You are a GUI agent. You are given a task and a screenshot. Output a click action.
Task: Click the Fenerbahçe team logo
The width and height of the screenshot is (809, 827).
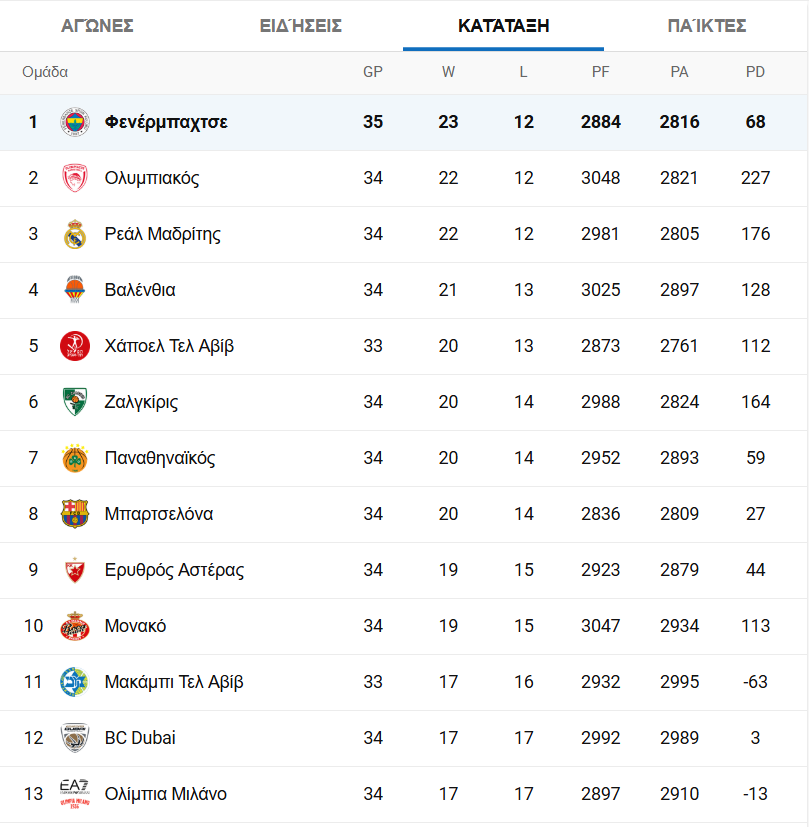[x=75, y=122]
